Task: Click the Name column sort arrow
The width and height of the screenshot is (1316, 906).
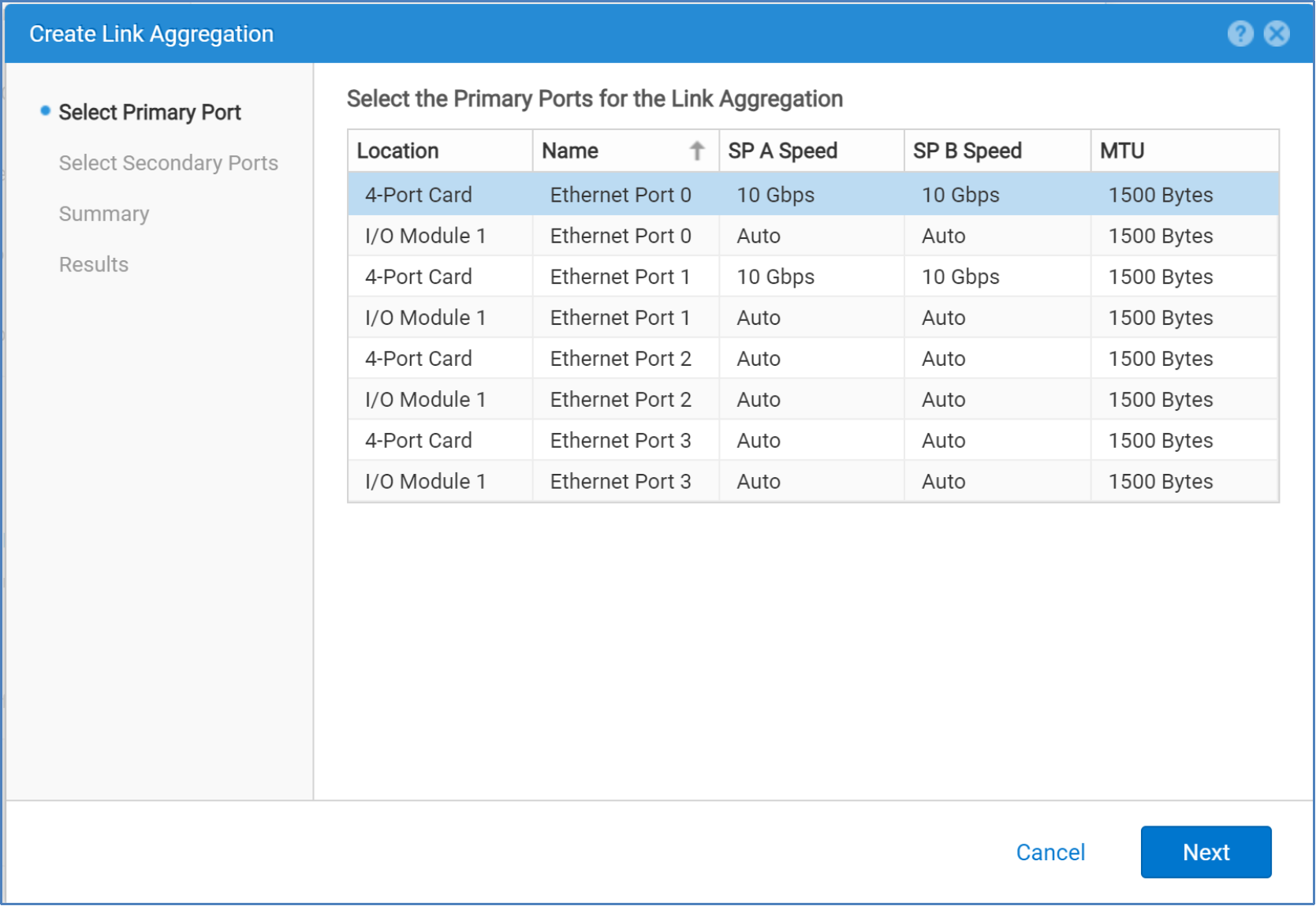Action: pyautogui.click(x=697, y=151)
